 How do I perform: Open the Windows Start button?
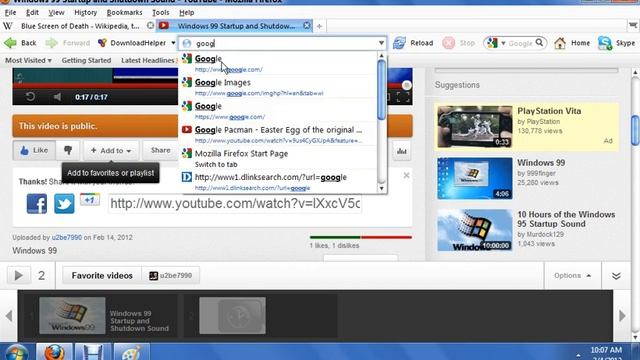(x=16, y=352)
